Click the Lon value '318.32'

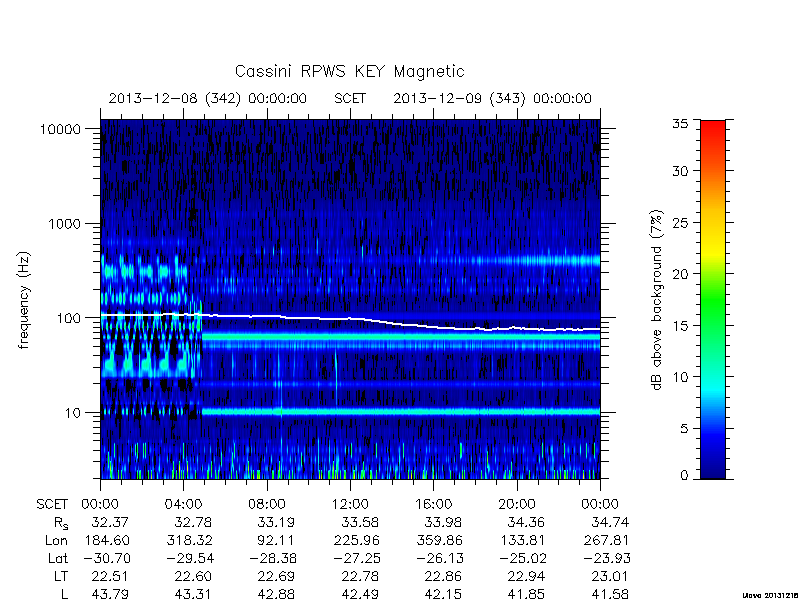point(190,540)
